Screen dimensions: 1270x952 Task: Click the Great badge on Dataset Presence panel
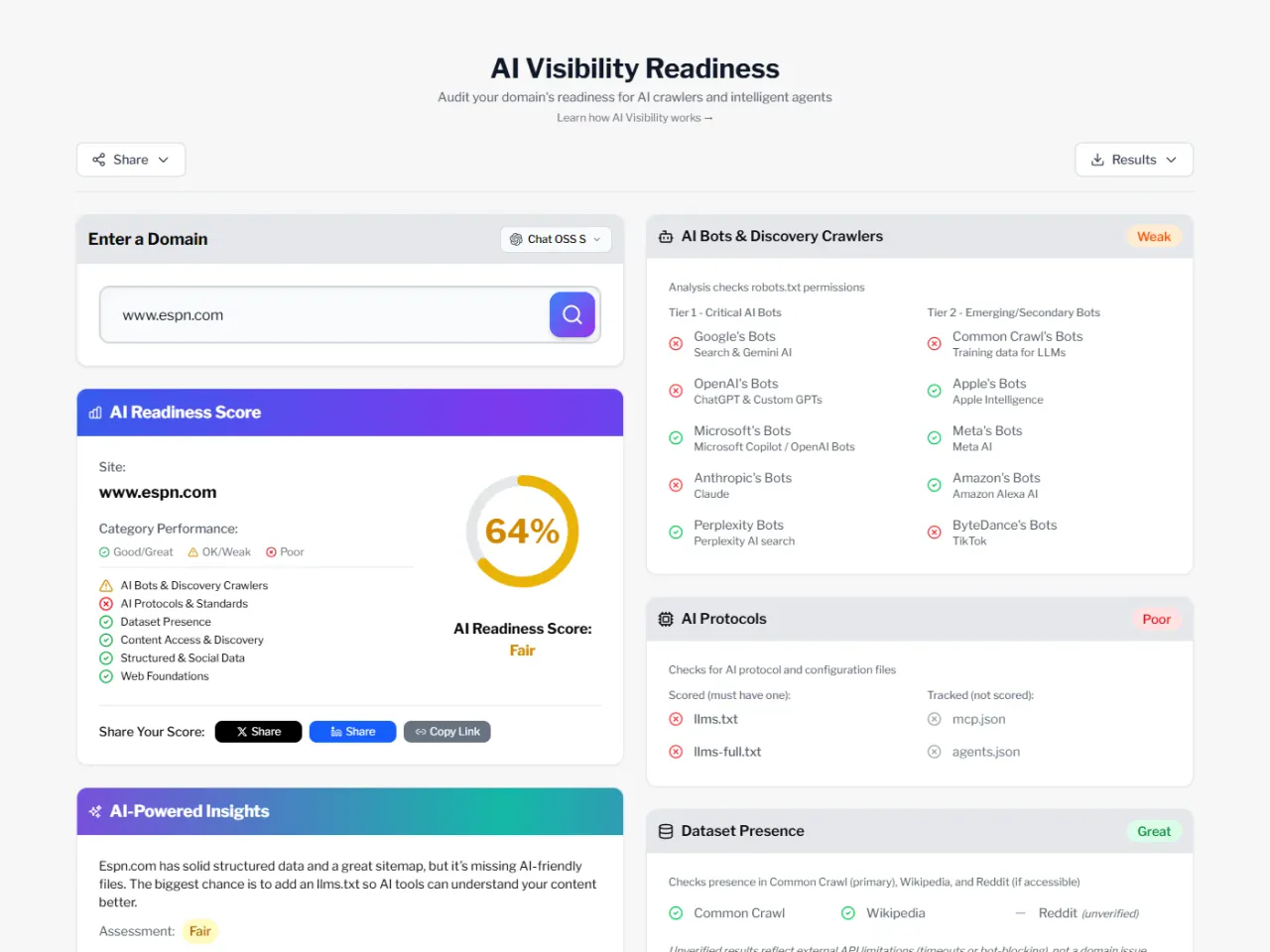pyautogui.click(x=1154, y=832)
